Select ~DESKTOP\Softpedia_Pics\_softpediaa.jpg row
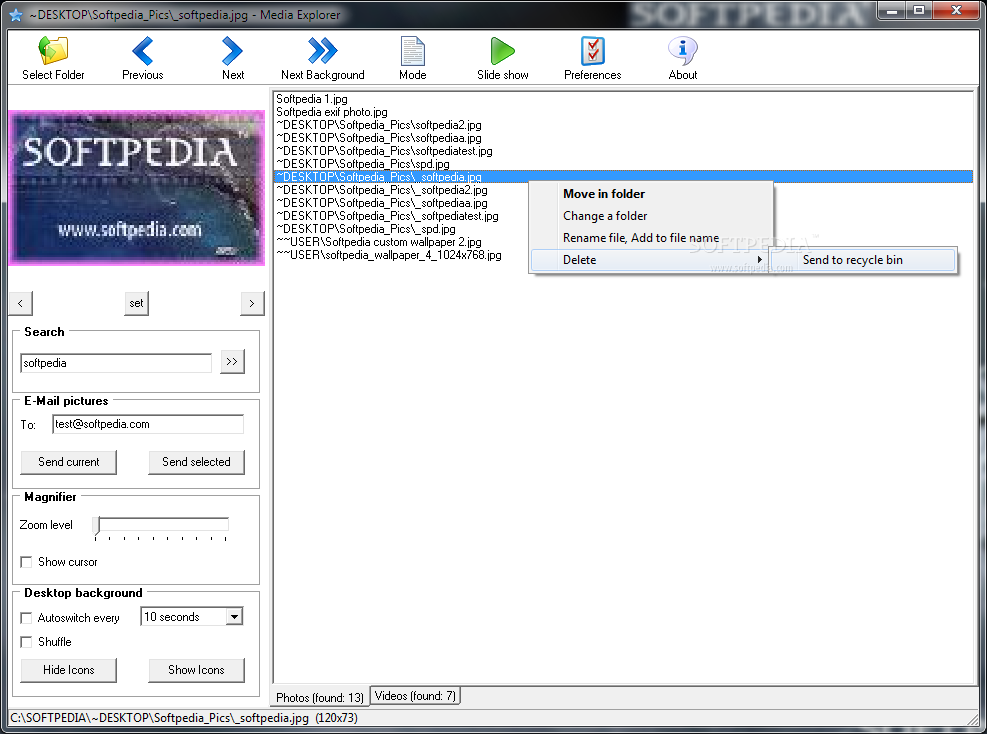 point(381,203)
